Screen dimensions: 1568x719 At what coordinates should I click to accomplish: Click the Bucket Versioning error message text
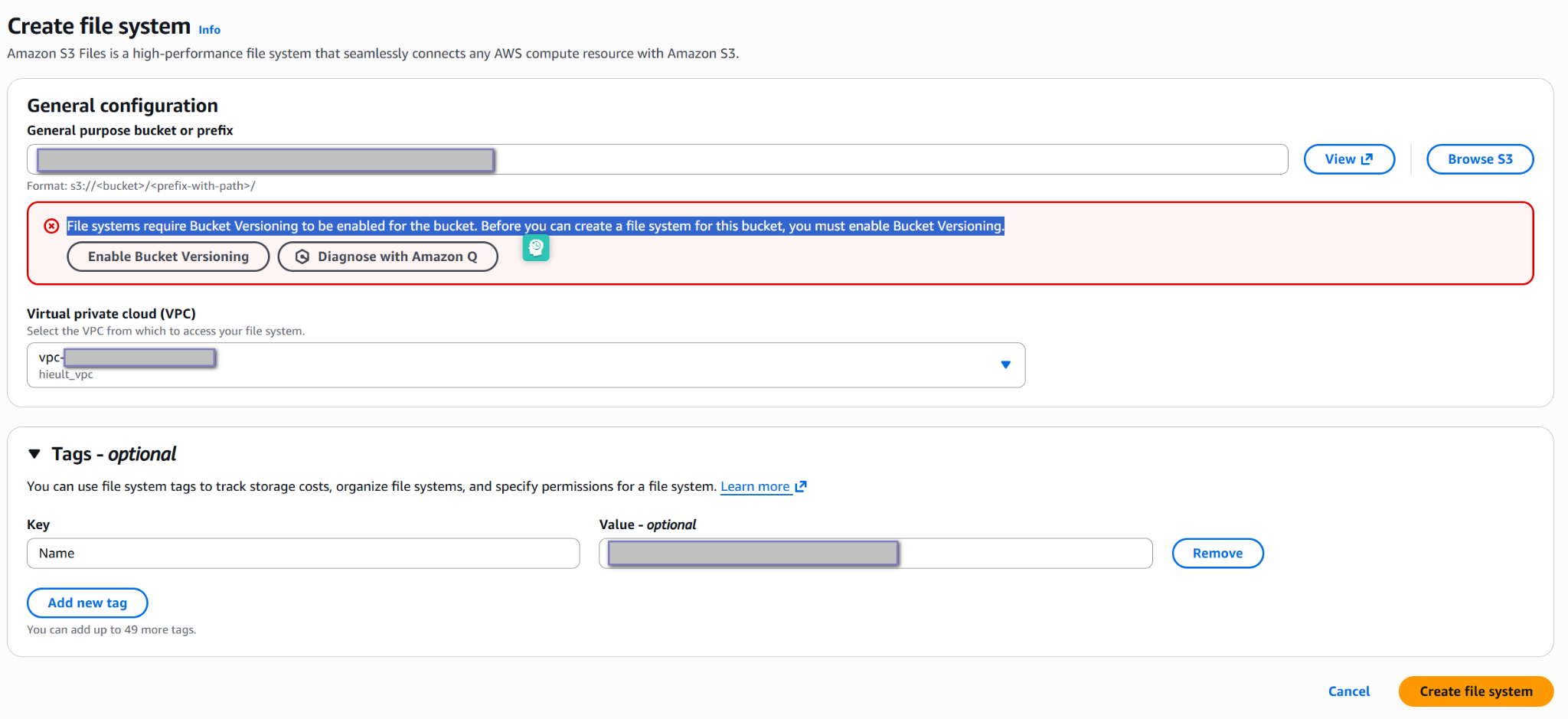coord(535,226)
